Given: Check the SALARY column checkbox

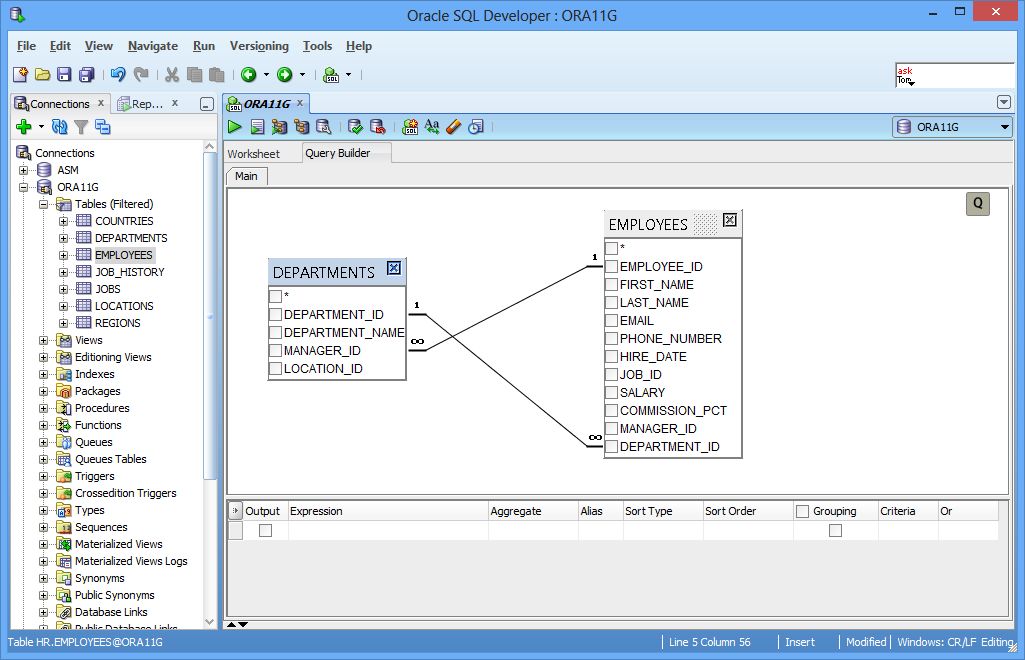Looking at the screenshot, I should pyautogui.click(x=612, y=393).
